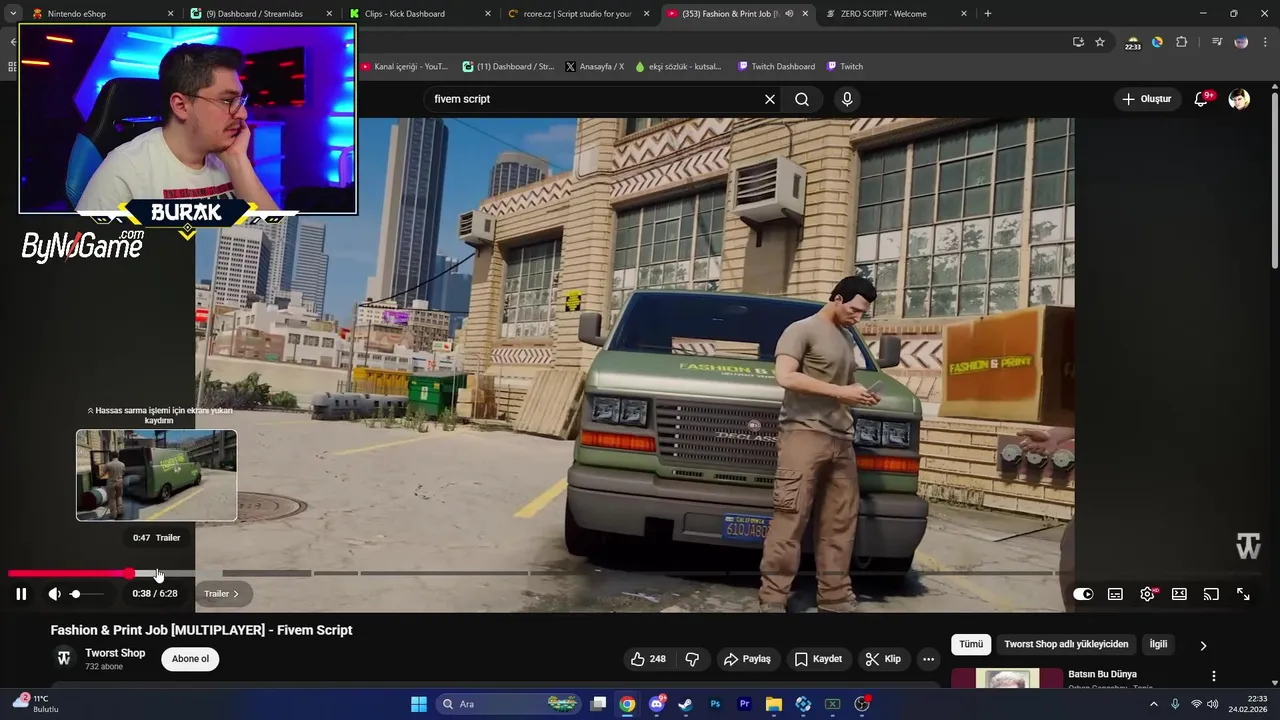The height and width of the screenshot is (720, 1280).
Task: Switch to Clips - Kick Dashboard tab
Action: pyautogui.click(x=419, y=14)
